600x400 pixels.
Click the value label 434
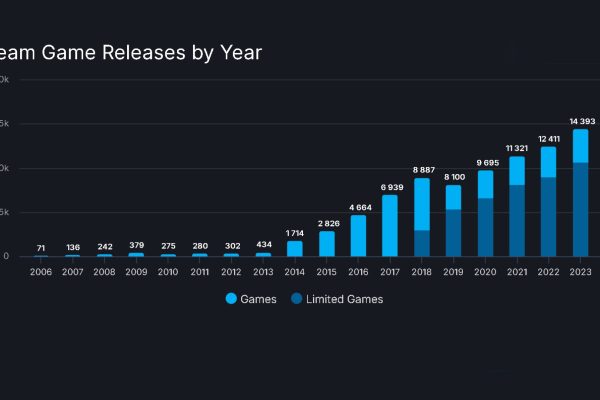pos(264,244)
